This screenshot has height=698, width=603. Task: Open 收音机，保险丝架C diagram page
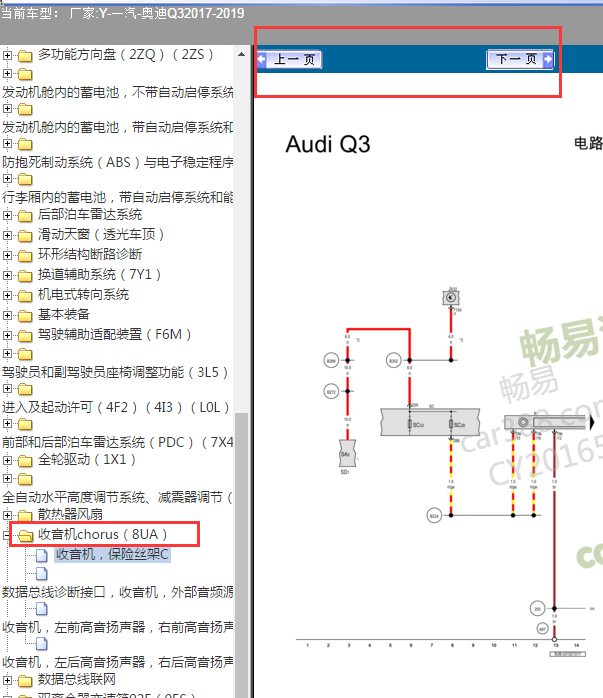[x=112, y=554]
